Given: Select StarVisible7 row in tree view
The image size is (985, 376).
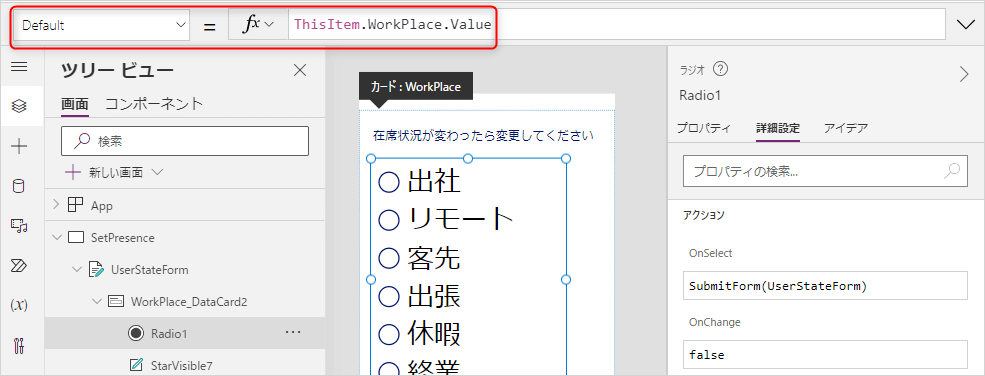Looking at the screenshot, I should pos(185,365).
